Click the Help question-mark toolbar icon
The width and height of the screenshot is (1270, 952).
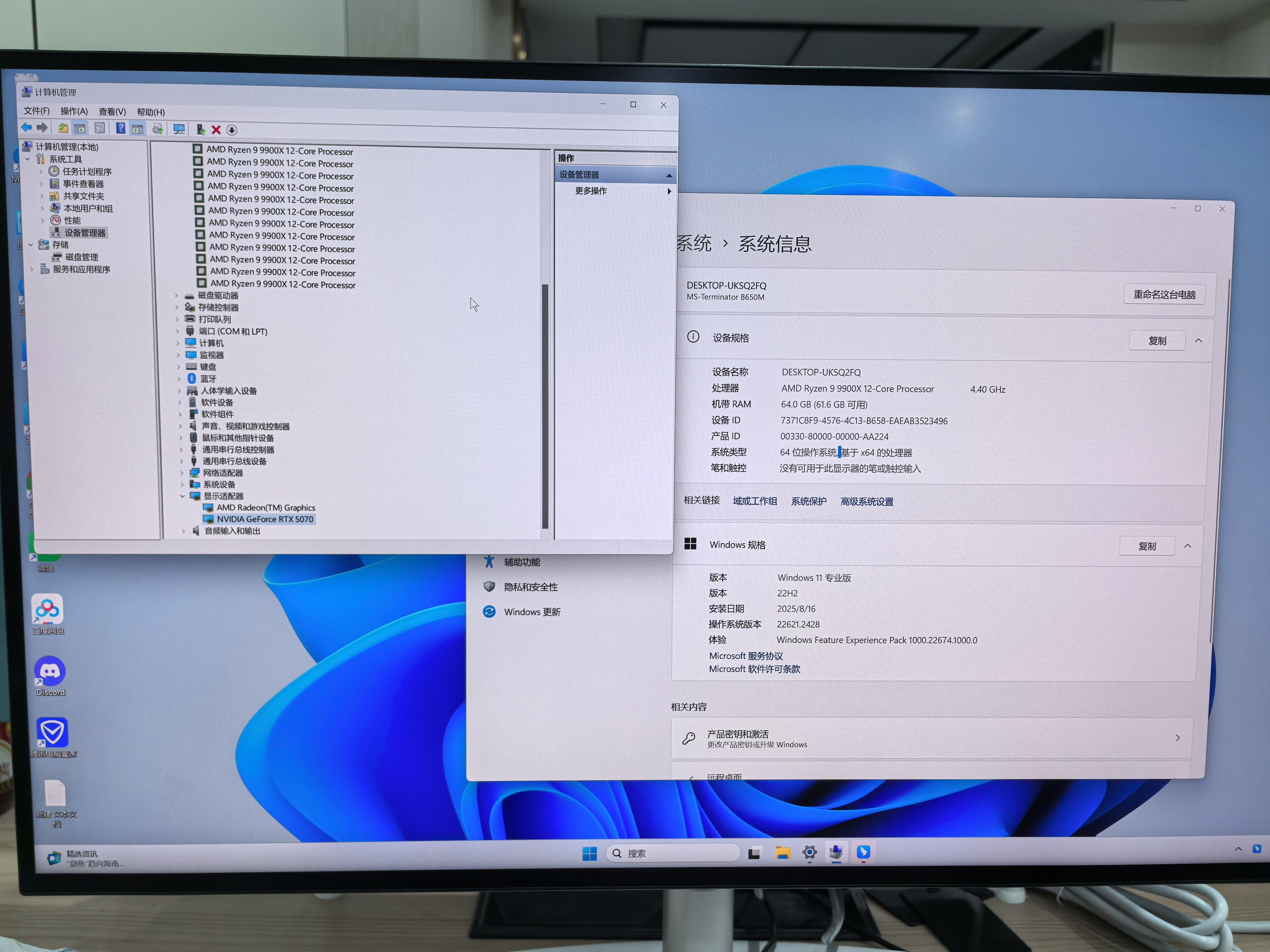(121, 128)
